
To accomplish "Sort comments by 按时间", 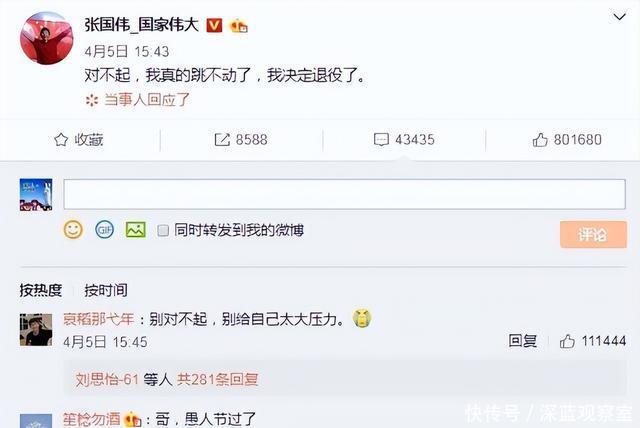I will click(x=106, y=290).
